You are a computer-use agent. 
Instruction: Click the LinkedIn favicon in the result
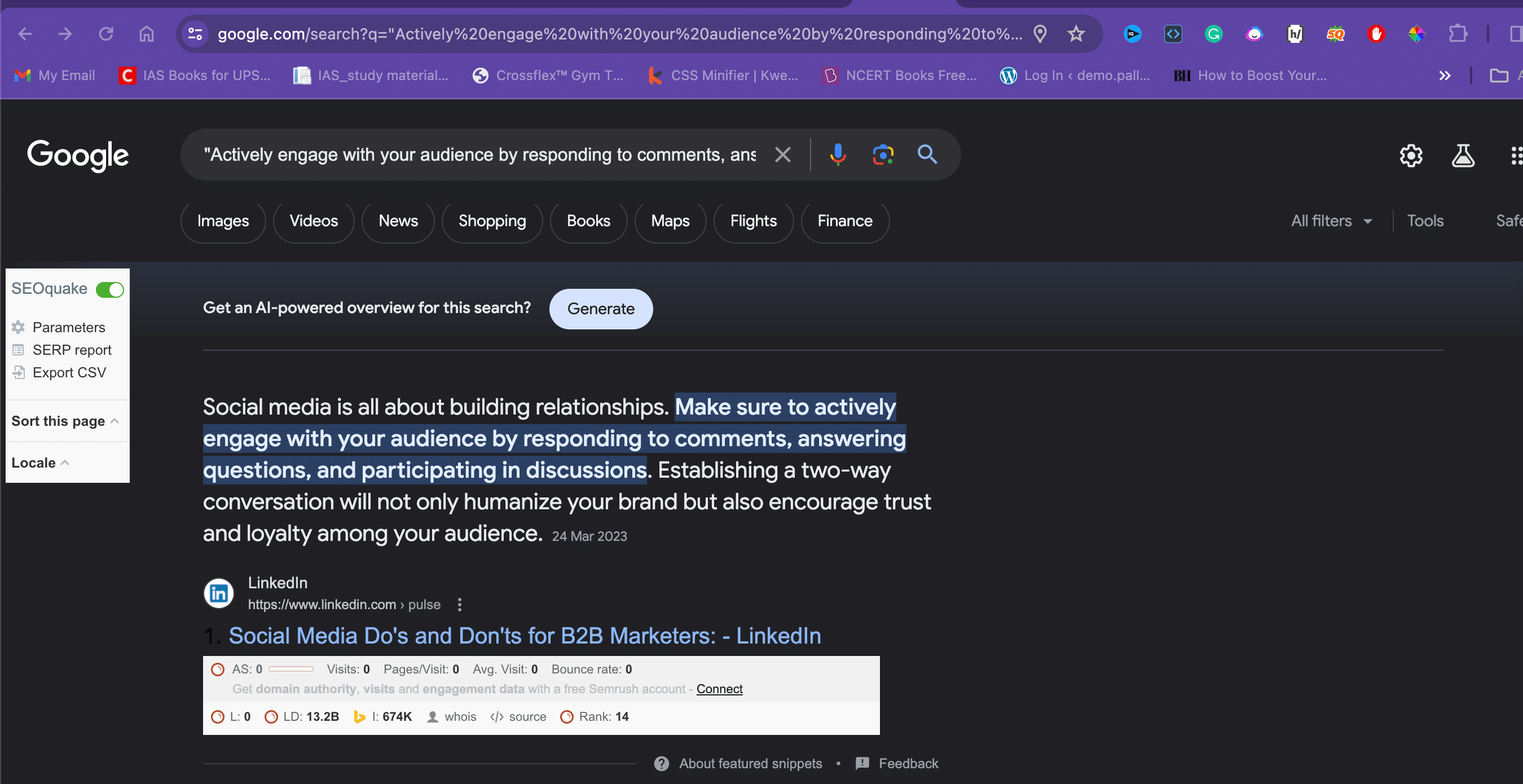(x=219, y=593)
